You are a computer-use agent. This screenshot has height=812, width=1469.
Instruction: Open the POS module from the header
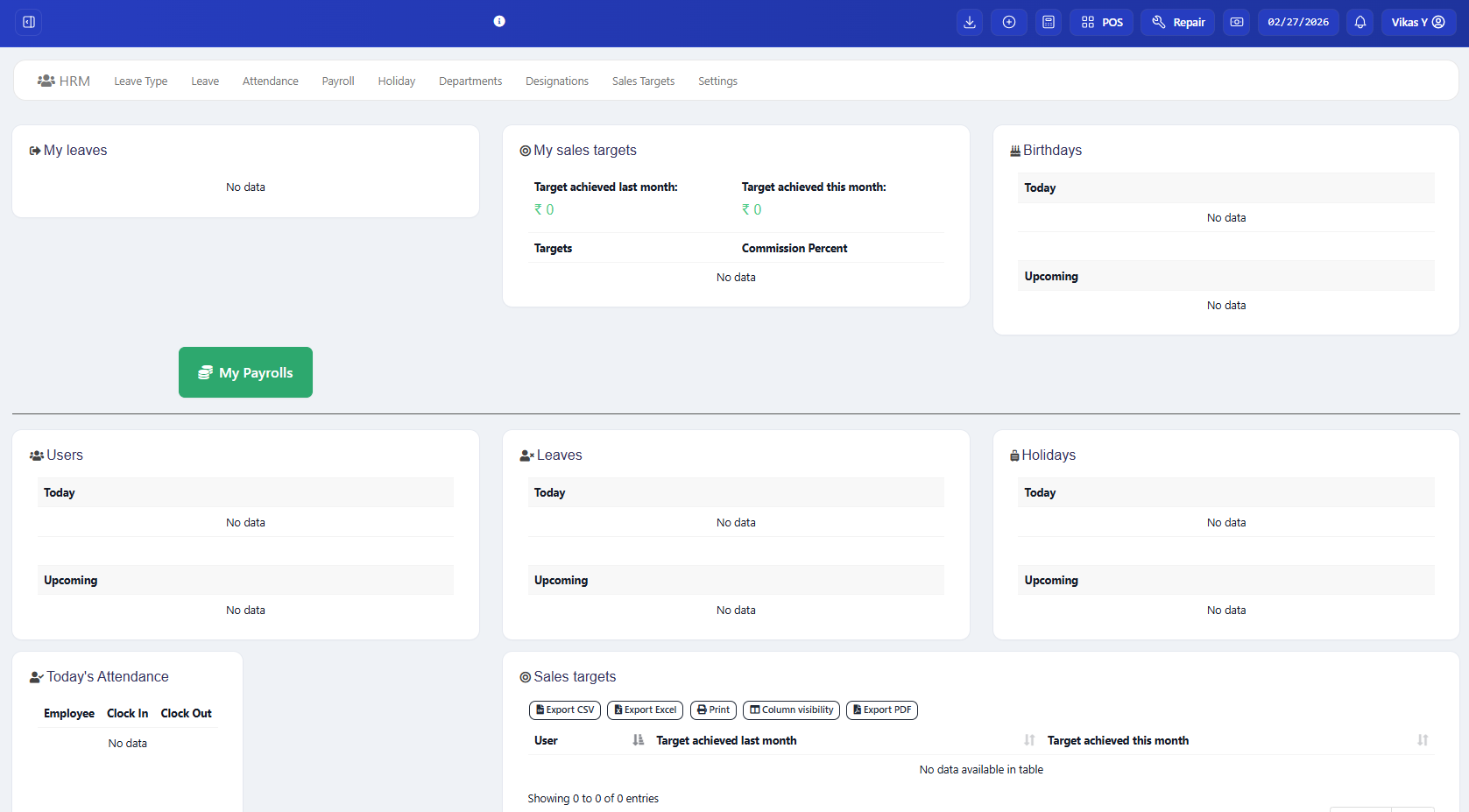(1101, 22)
